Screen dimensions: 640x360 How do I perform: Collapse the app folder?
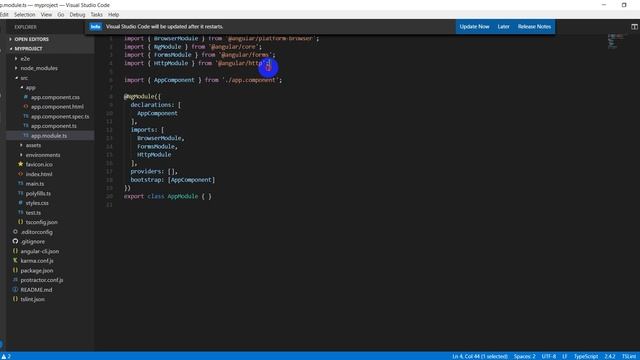30,87
